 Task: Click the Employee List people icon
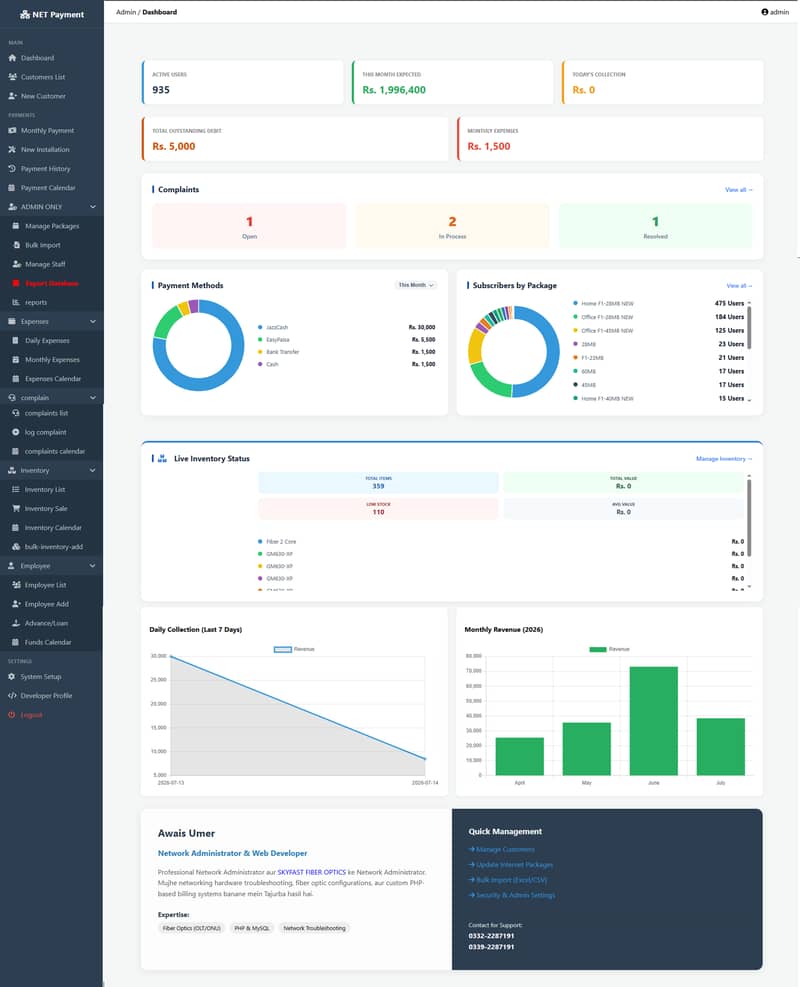click(16, 585)
